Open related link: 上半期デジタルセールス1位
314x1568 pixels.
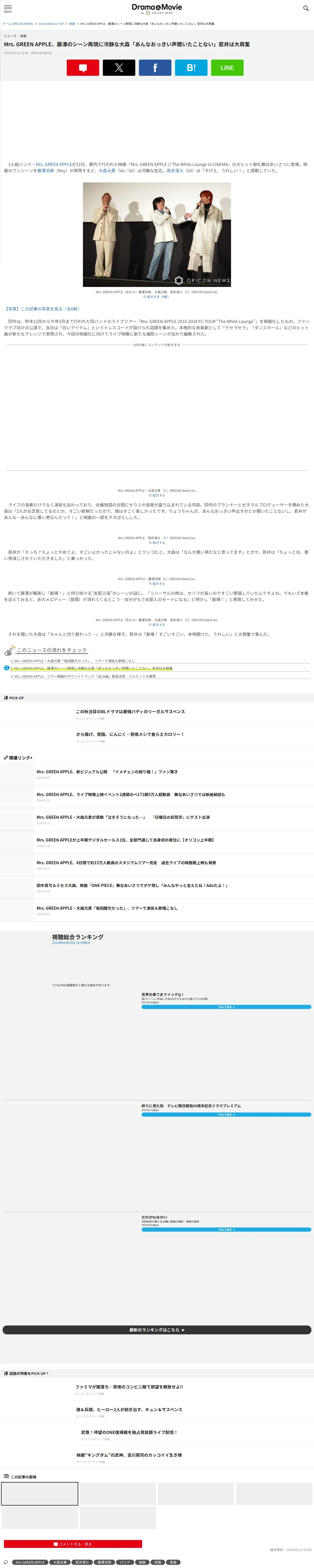[125, 839]
